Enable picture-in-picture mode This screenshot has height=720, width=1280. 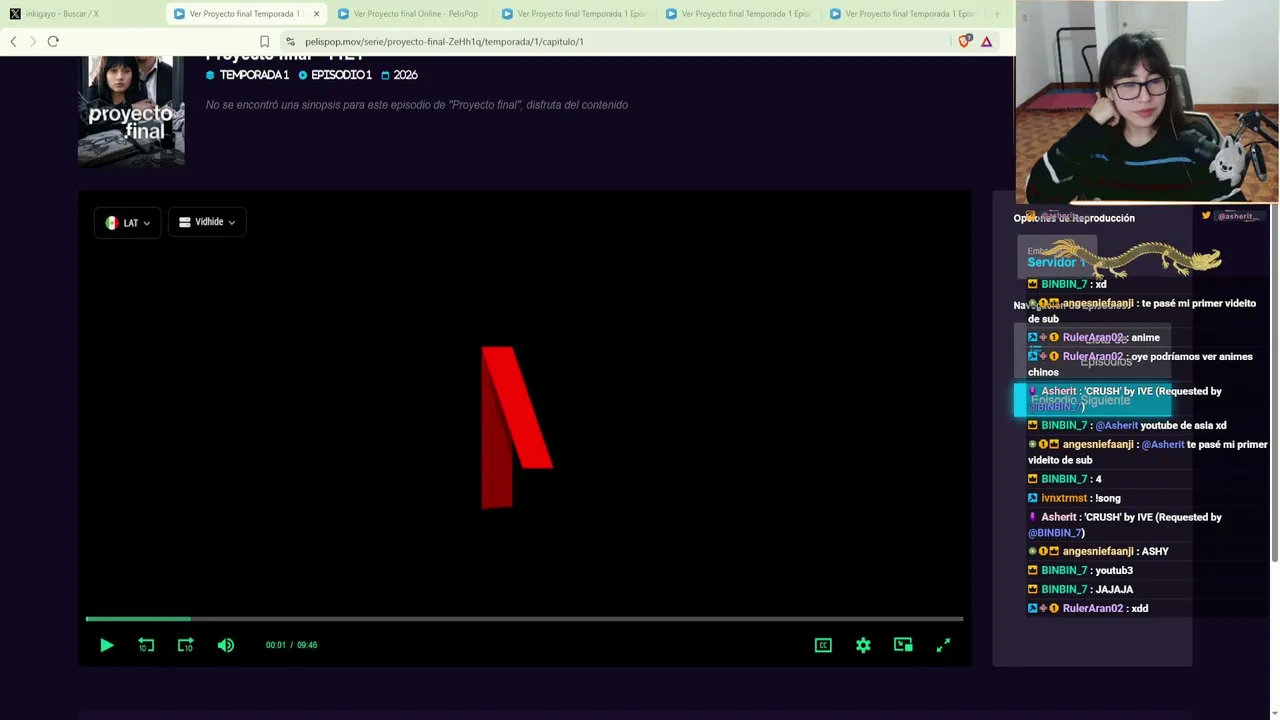[x=903, y=645]
